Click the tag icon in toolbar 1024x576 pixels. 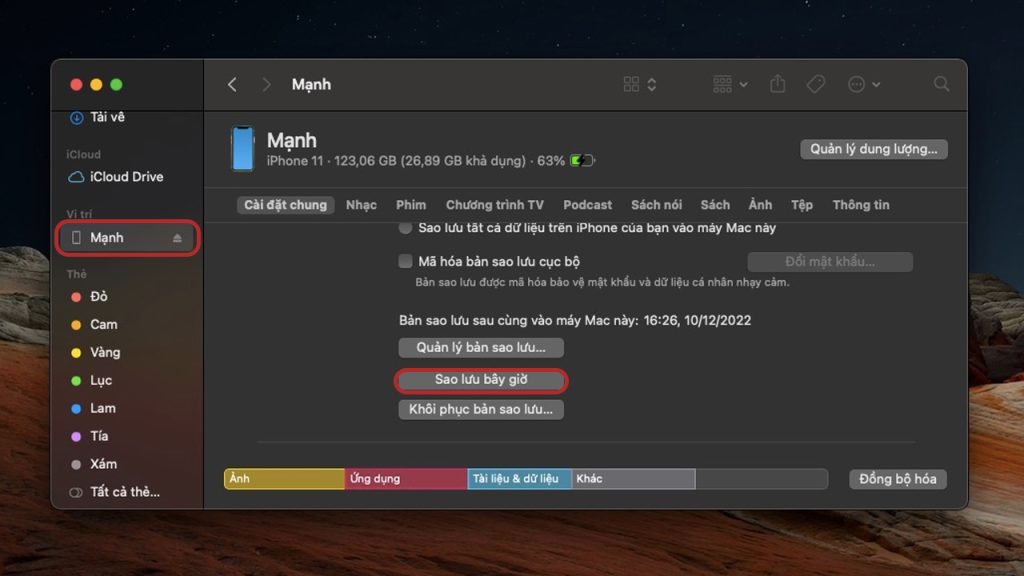816,85
